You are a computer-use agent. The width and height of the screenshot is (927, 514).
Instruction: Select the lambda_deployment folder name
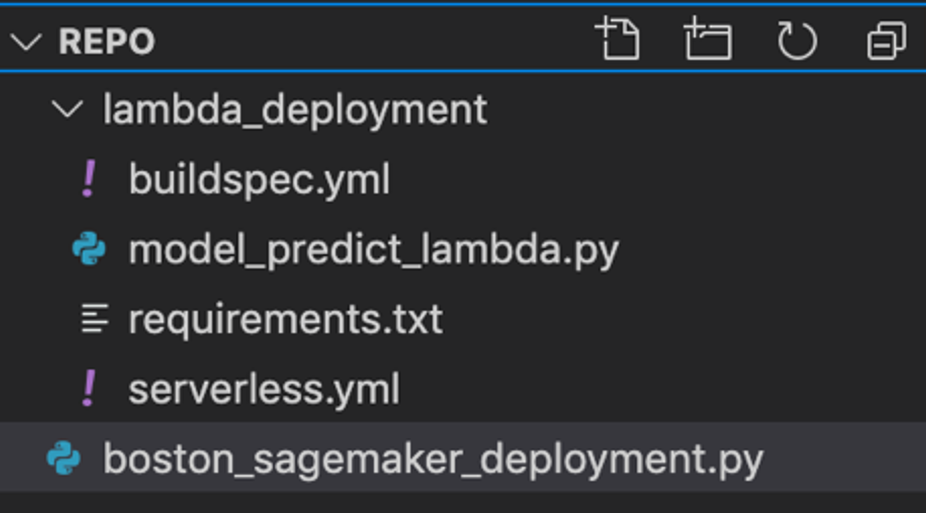pyautogui.click(x=294, y=109)
